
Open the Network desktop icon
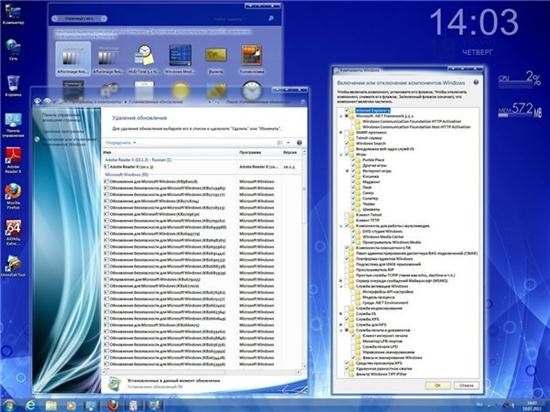click(x=13, y=49)
